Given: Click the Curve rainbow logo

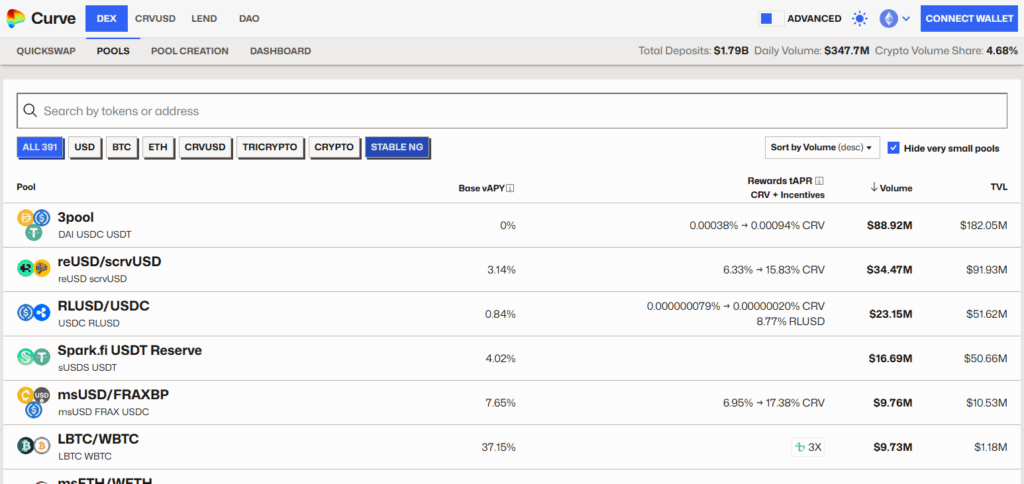Looking at the screenshot, I should click(16, 18).
